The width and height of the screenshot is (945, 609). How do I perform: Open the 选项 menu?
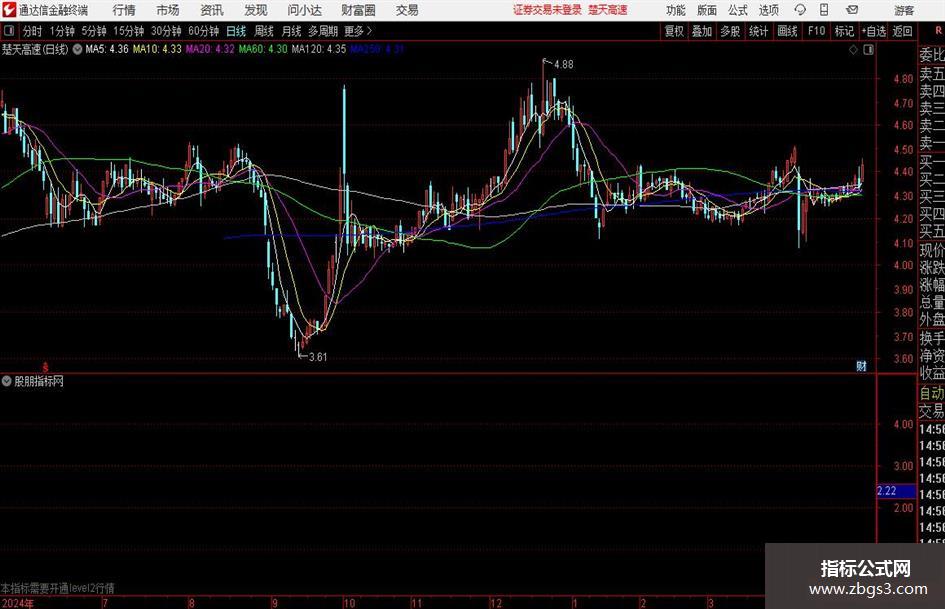point(768,10)
